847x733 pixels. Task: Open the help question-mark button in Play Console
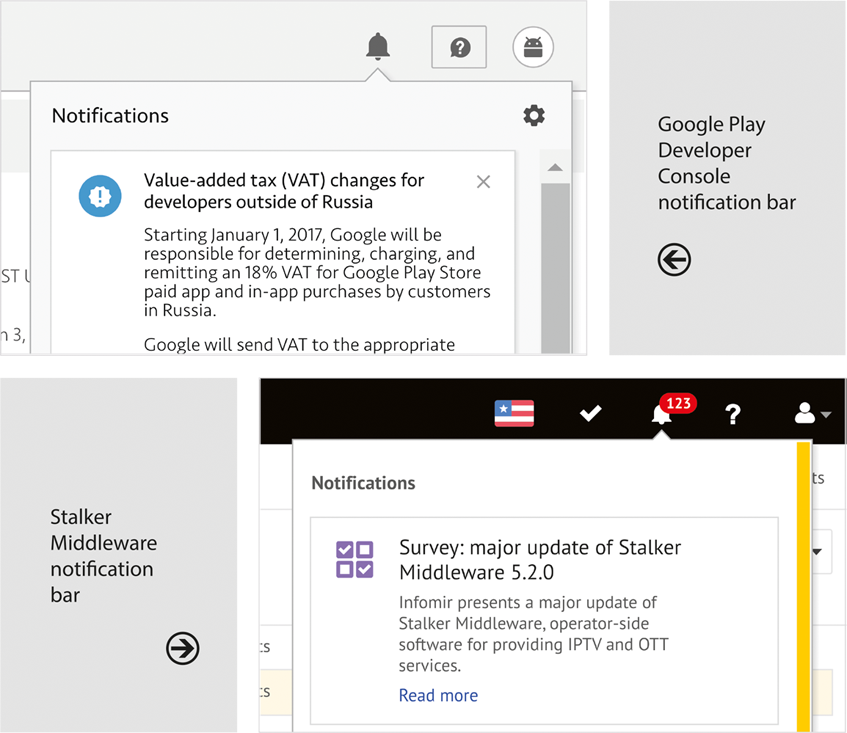click(x=459, y=47)
